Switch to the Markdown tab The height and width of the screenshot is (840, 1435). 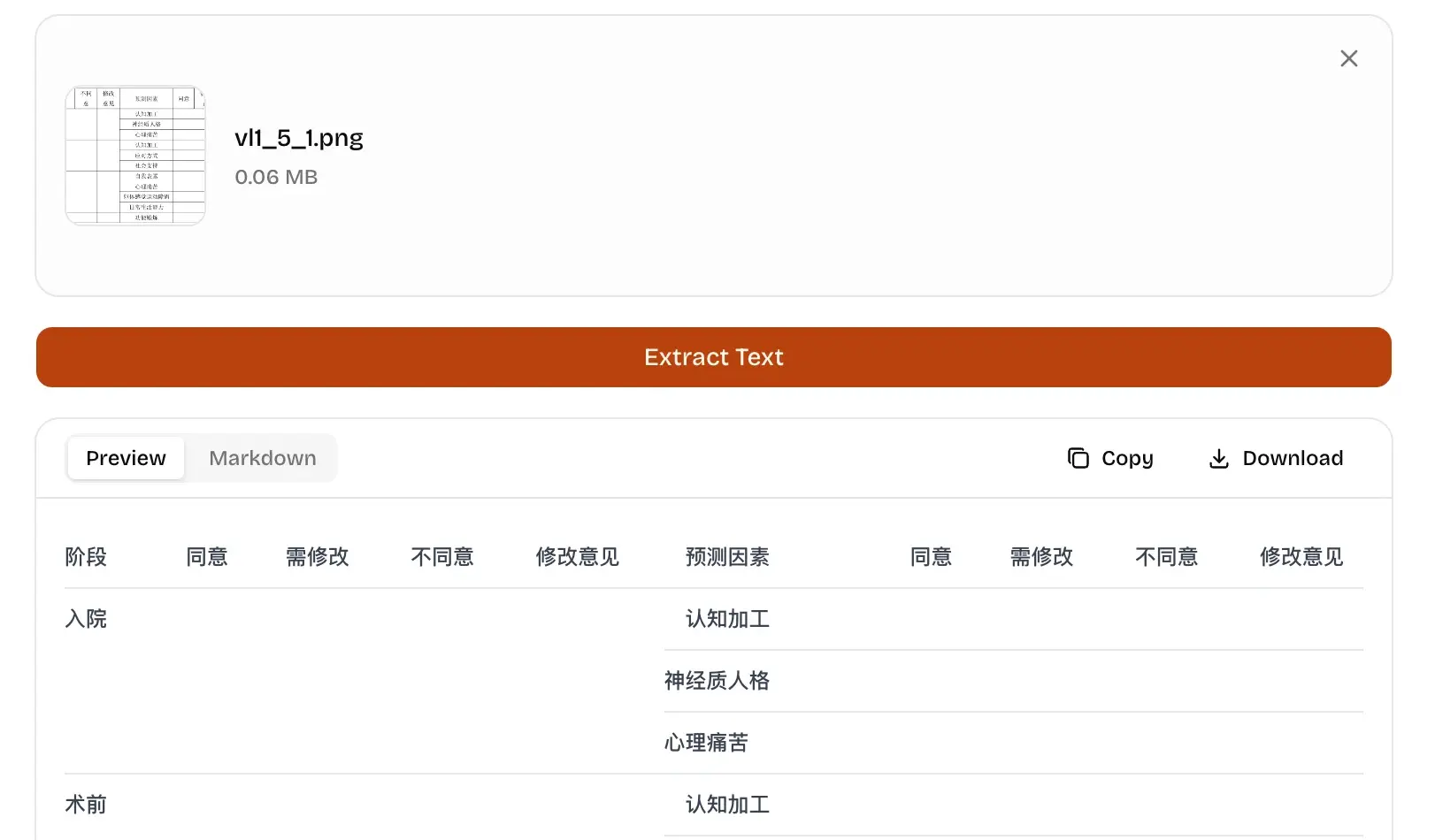point(262,458)
